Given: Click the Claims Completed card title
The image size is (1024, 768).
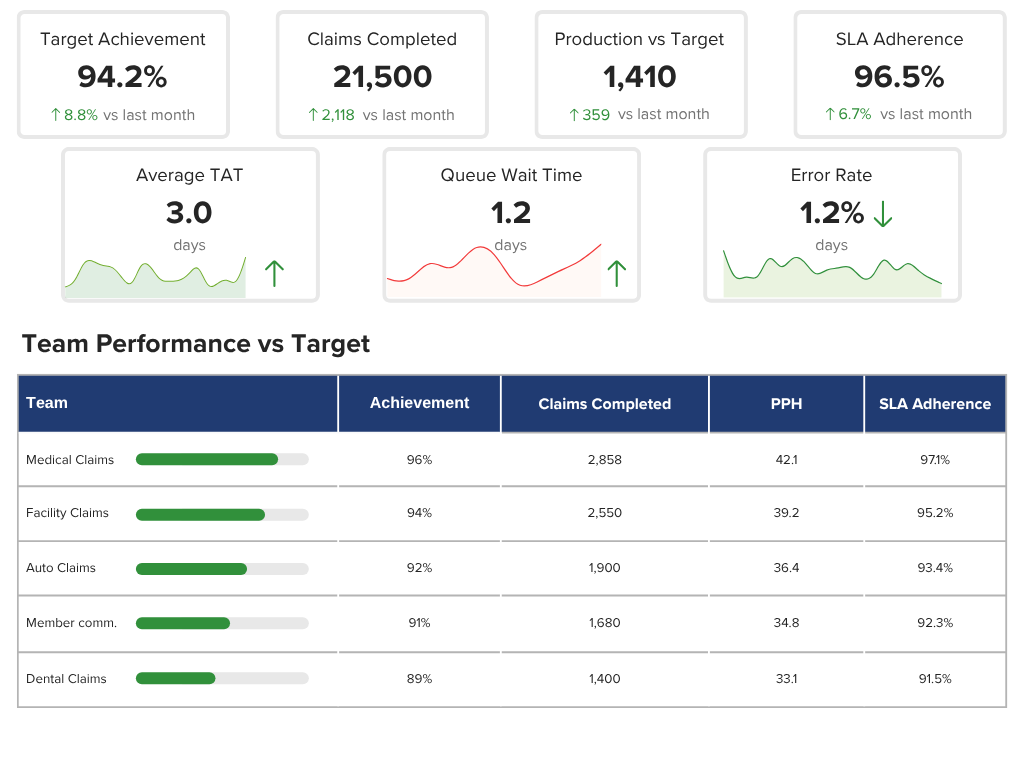Looking at the screenshot, I should pos(382,39).
